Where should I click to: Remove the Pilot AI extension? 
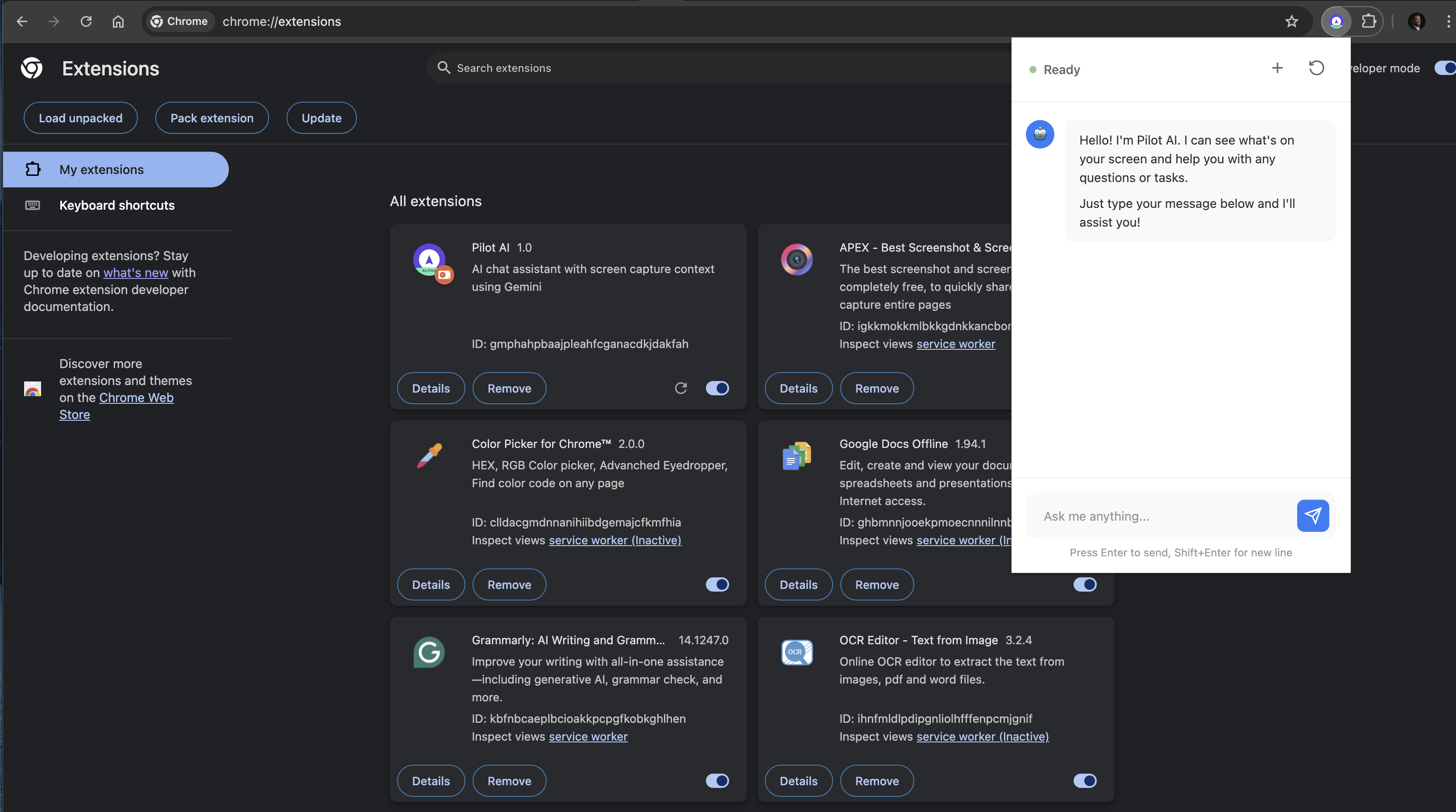(509, 388)
